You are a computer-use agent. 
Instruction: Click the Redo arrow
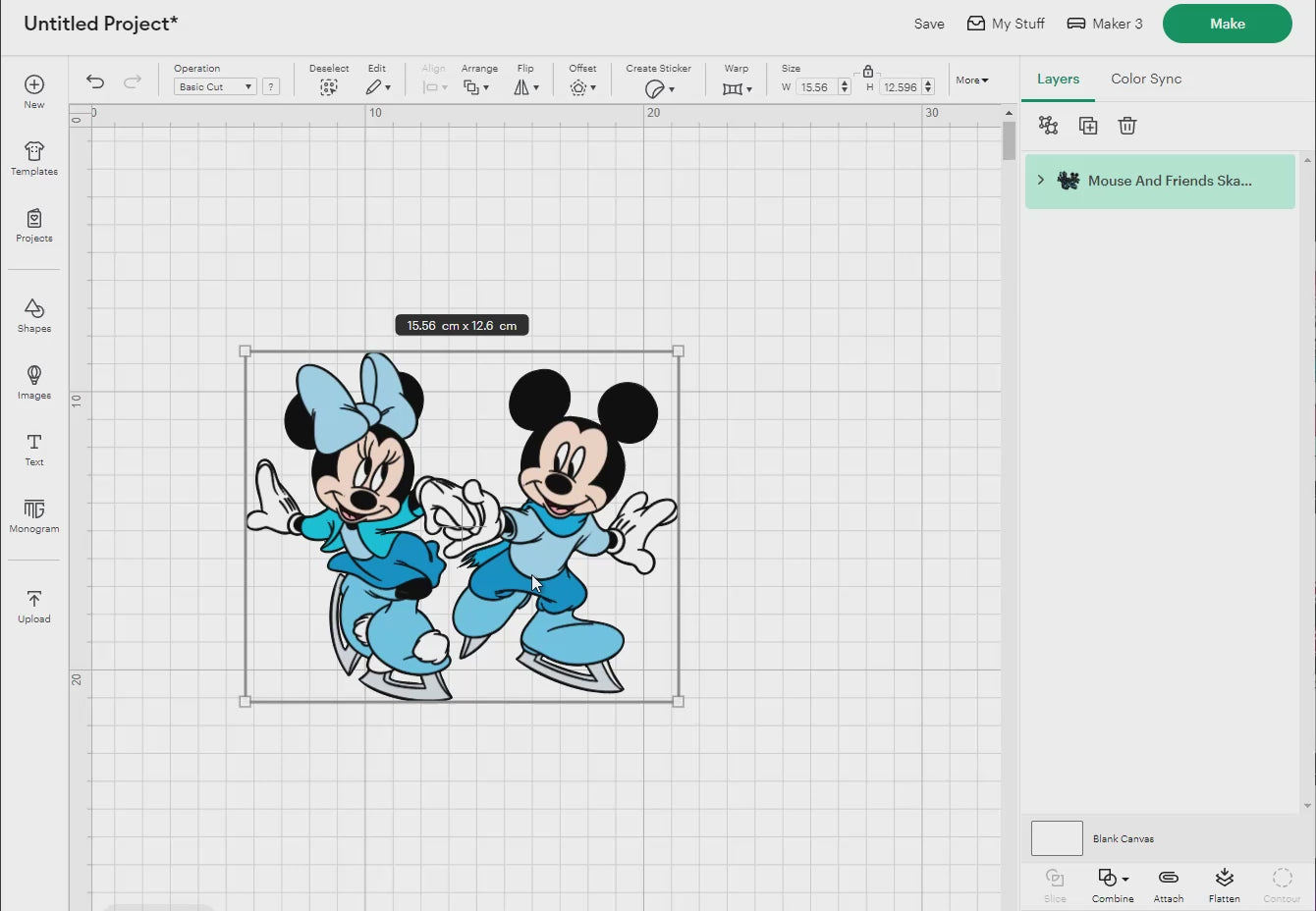(x=133, y=81)
